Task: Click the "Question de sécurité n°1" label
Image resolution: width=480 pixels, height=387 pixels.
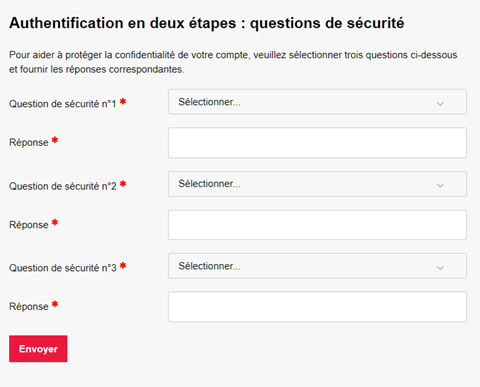Action: click(63, 104)
